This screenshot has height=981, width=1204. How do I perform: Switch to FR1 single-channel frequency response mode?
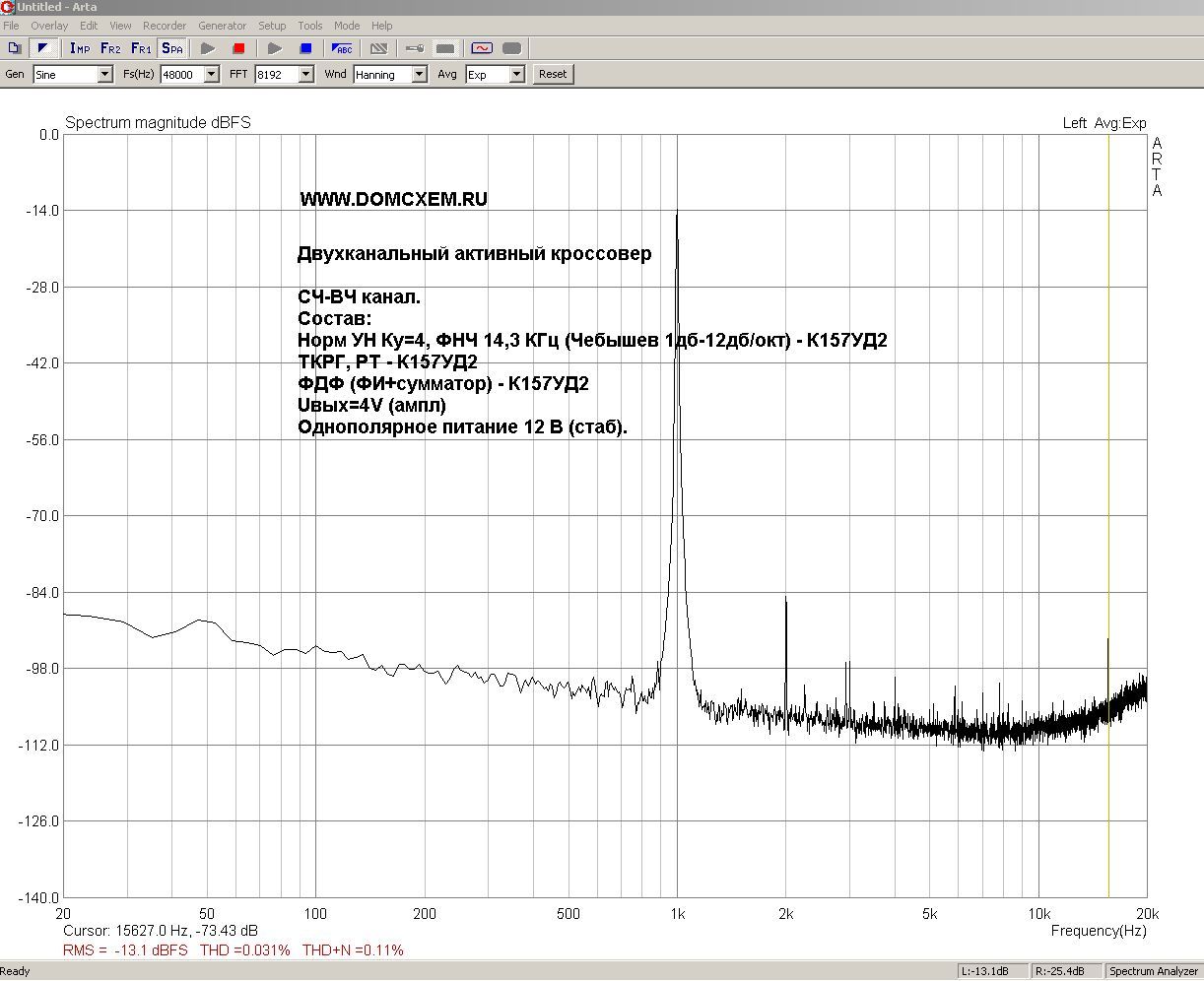pos(141,48)
